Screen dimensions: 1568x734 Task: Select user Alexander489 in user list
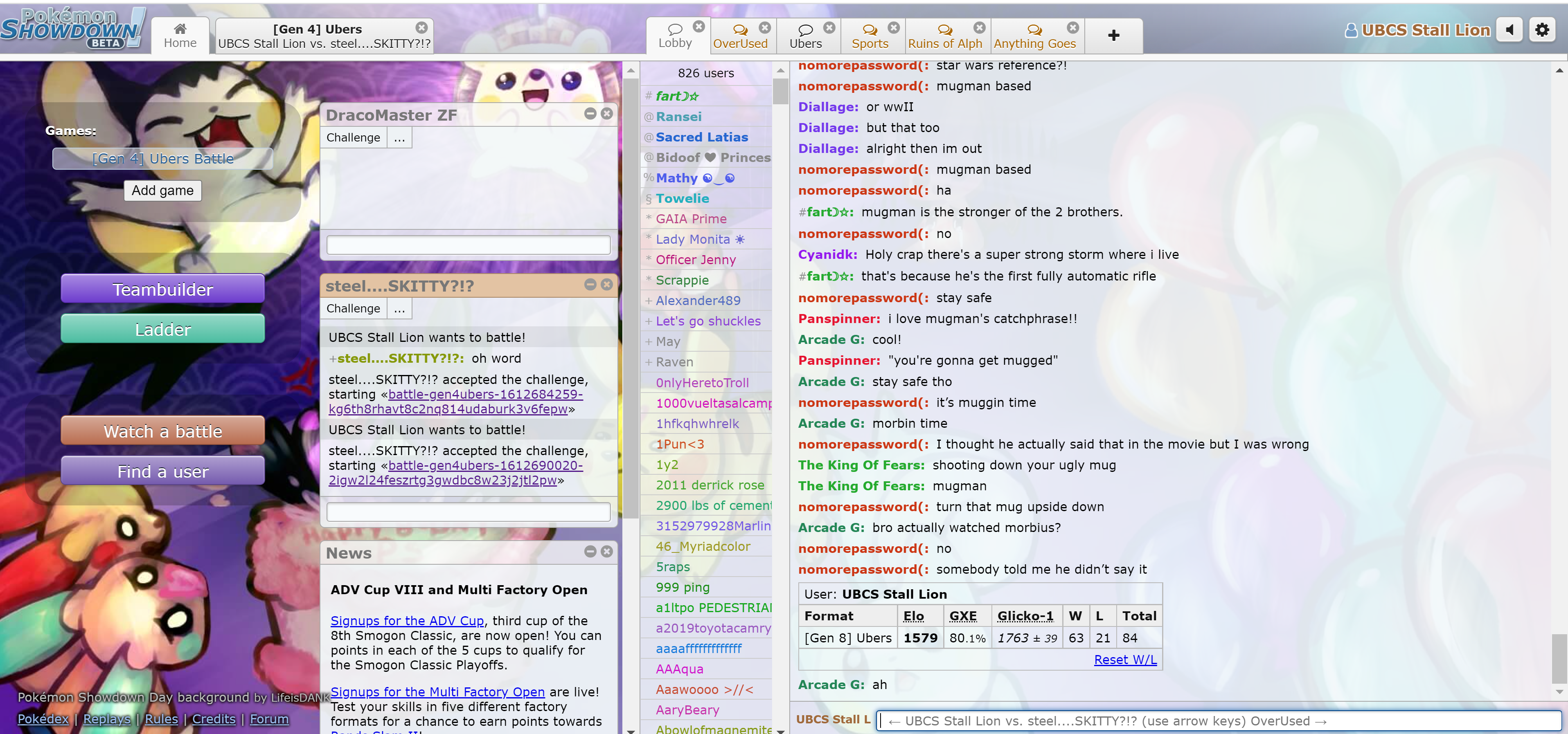(x=706, y=301)
